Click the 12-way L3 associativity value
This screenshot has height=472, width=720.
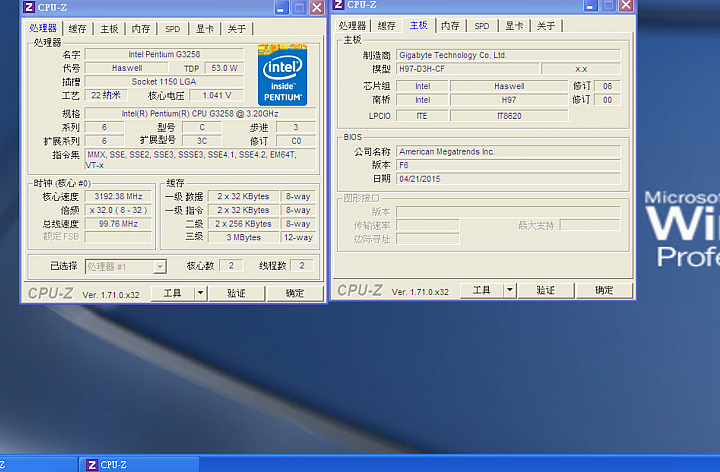click(298, 237)
